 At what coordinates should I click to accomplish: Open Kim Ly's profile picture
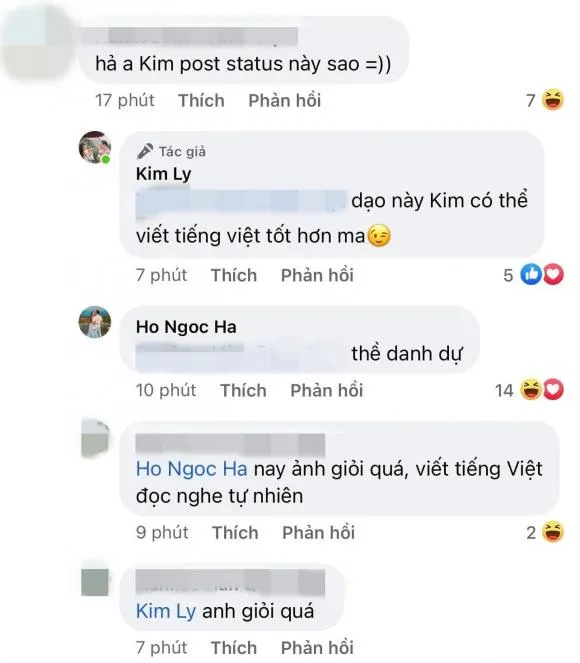click(95, 147)
